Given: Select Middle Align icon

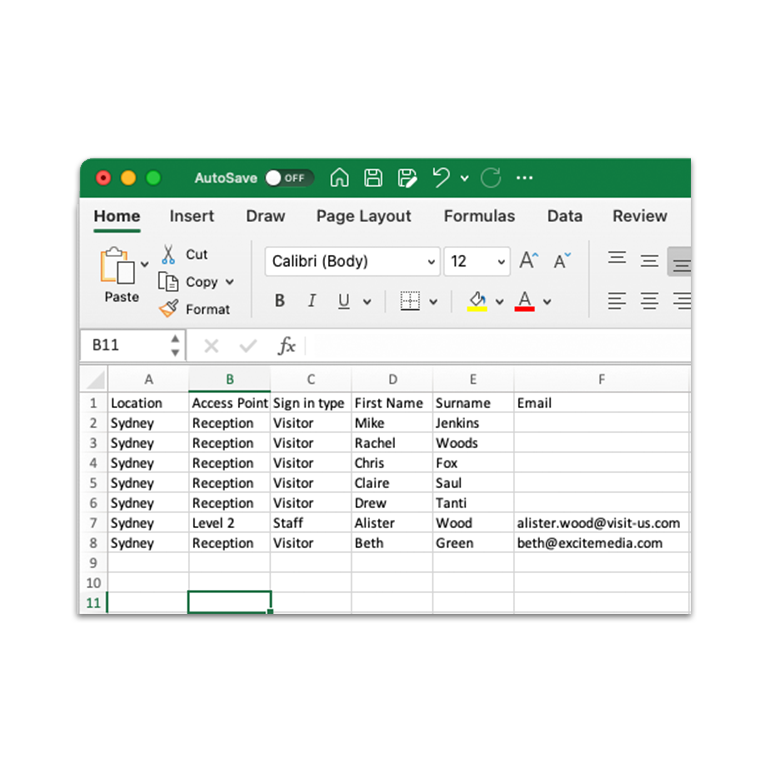Looking at the screenshot, I should click(649, 260).
